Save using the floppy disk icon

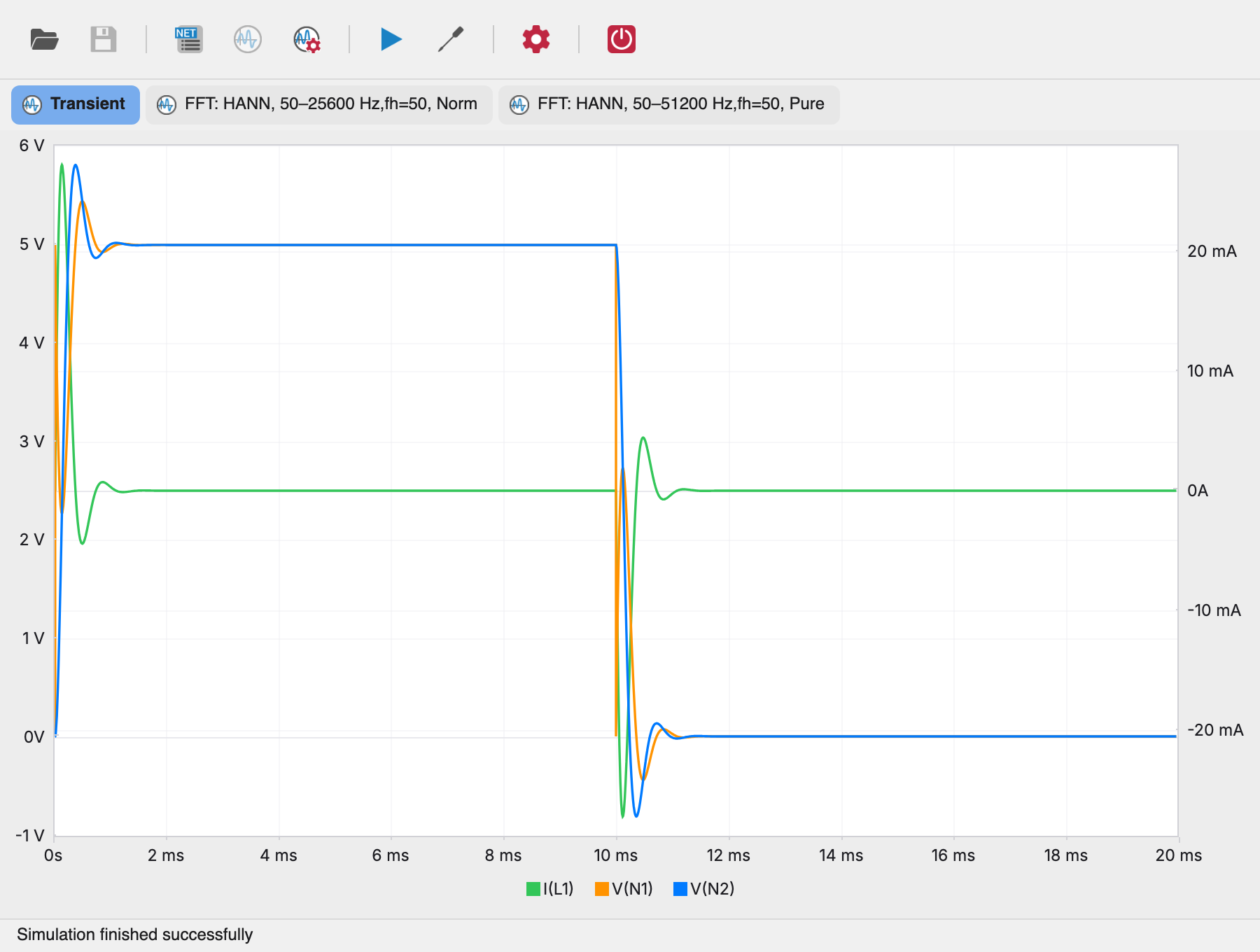coord(104,39)
